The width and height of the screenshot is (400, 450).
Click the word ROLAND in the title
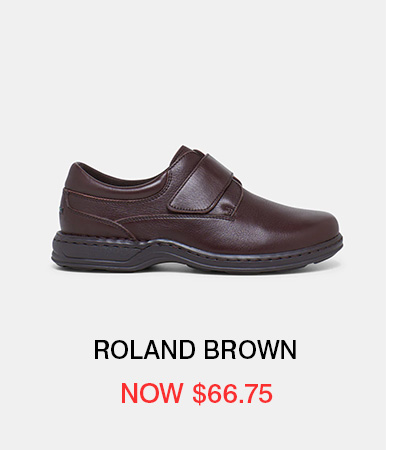click(x=144, y=350)
